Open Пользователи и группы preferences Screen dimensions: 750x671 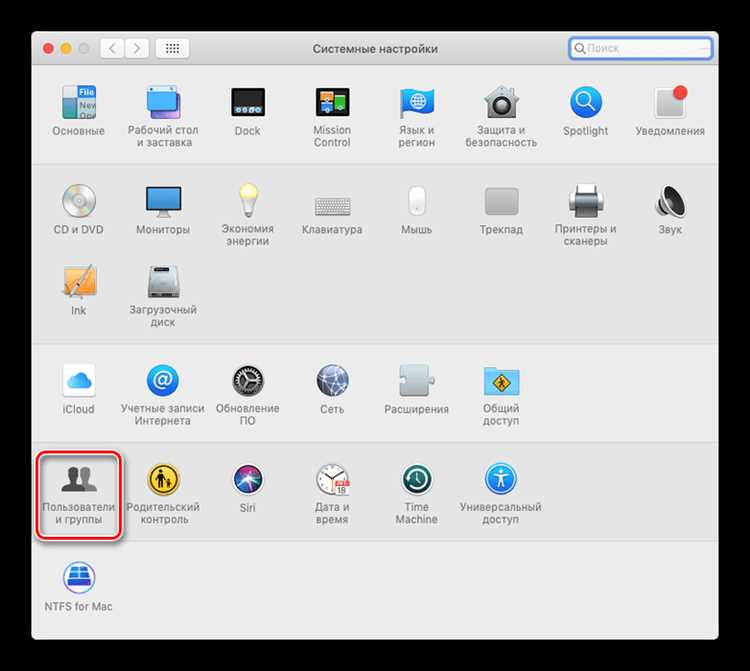(78, 495)
